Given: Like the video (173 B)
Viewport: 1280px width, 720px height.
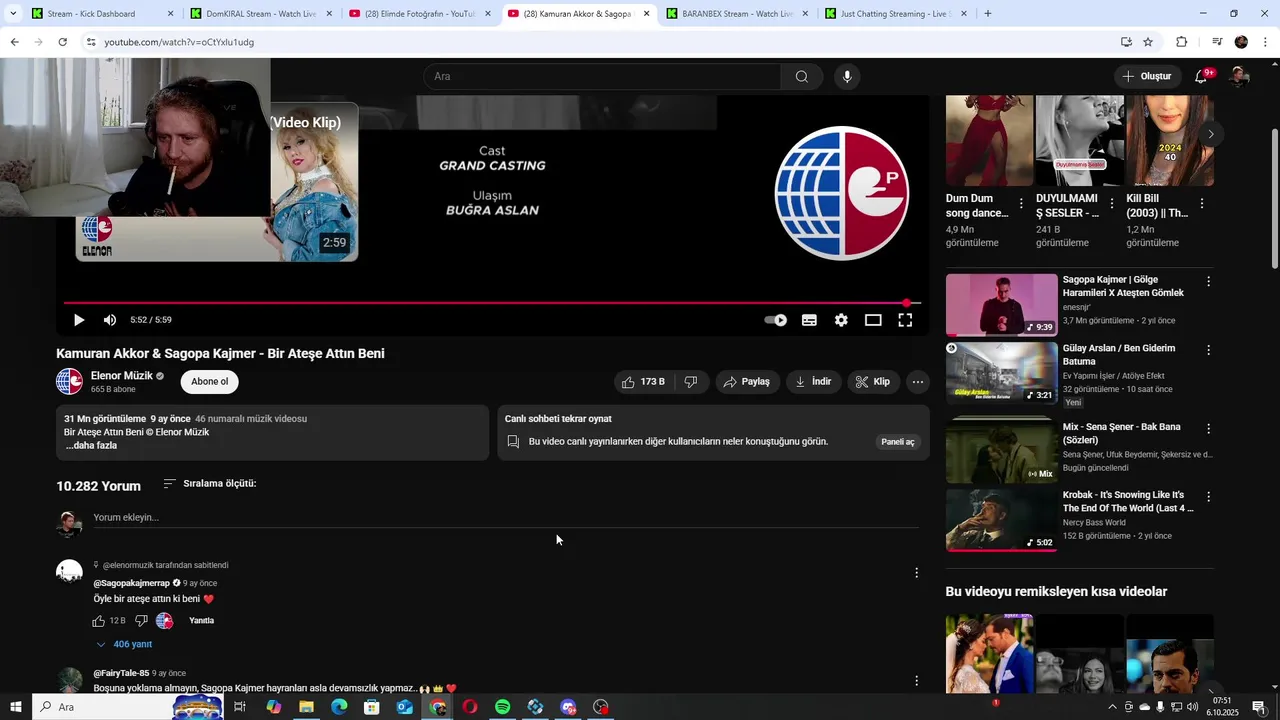Looking at the screenshot, I should pos(642,382).
